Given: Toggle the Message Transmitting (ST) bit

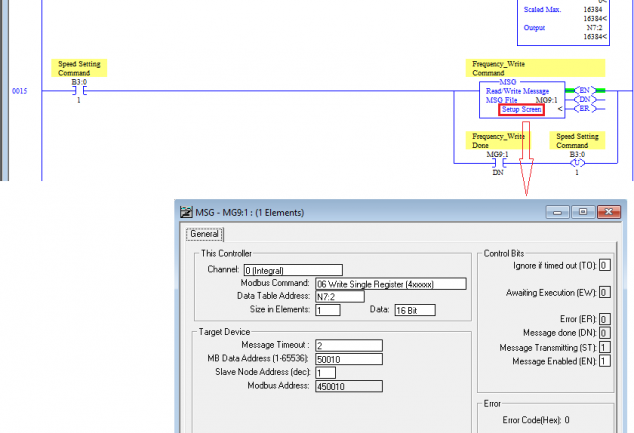Looking at the screenshot, I should (604, 347).
